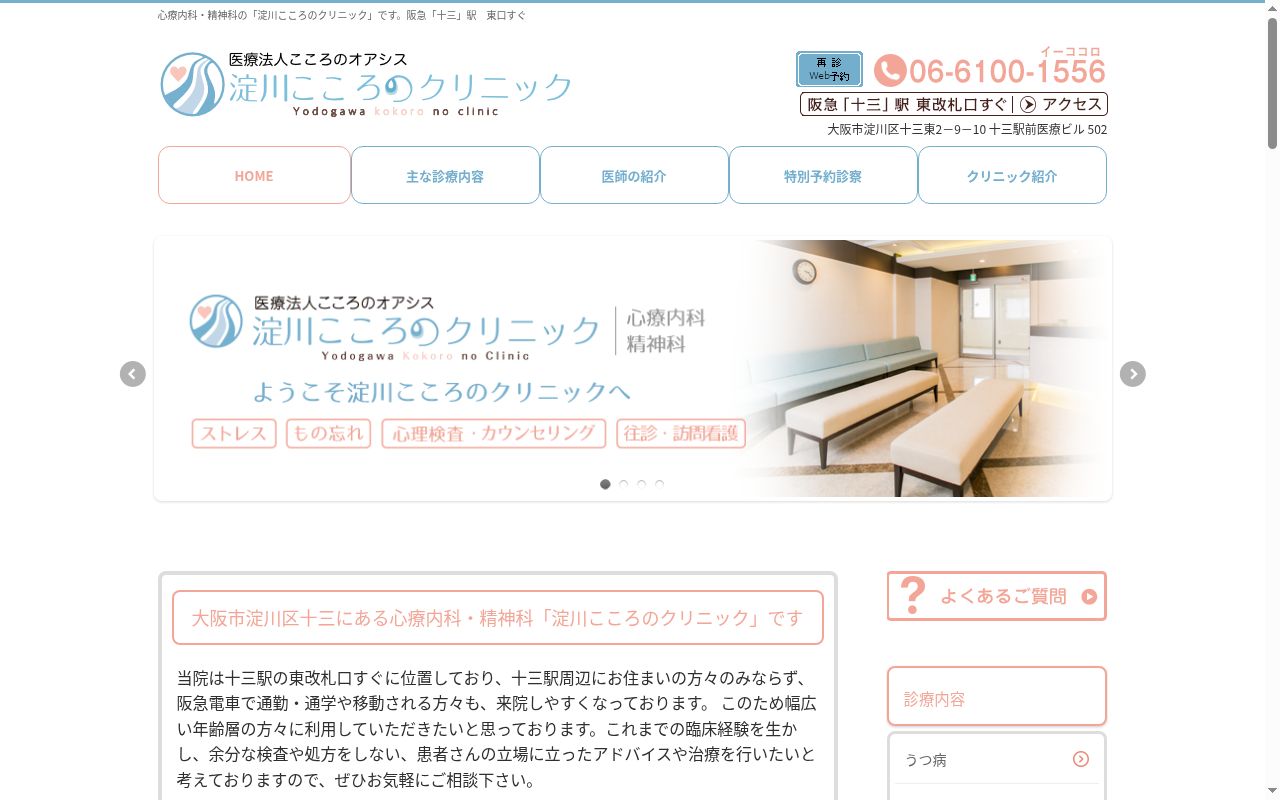1280x800 pixels.
Task: Select the second carousel dot
Action: point(623,484)
